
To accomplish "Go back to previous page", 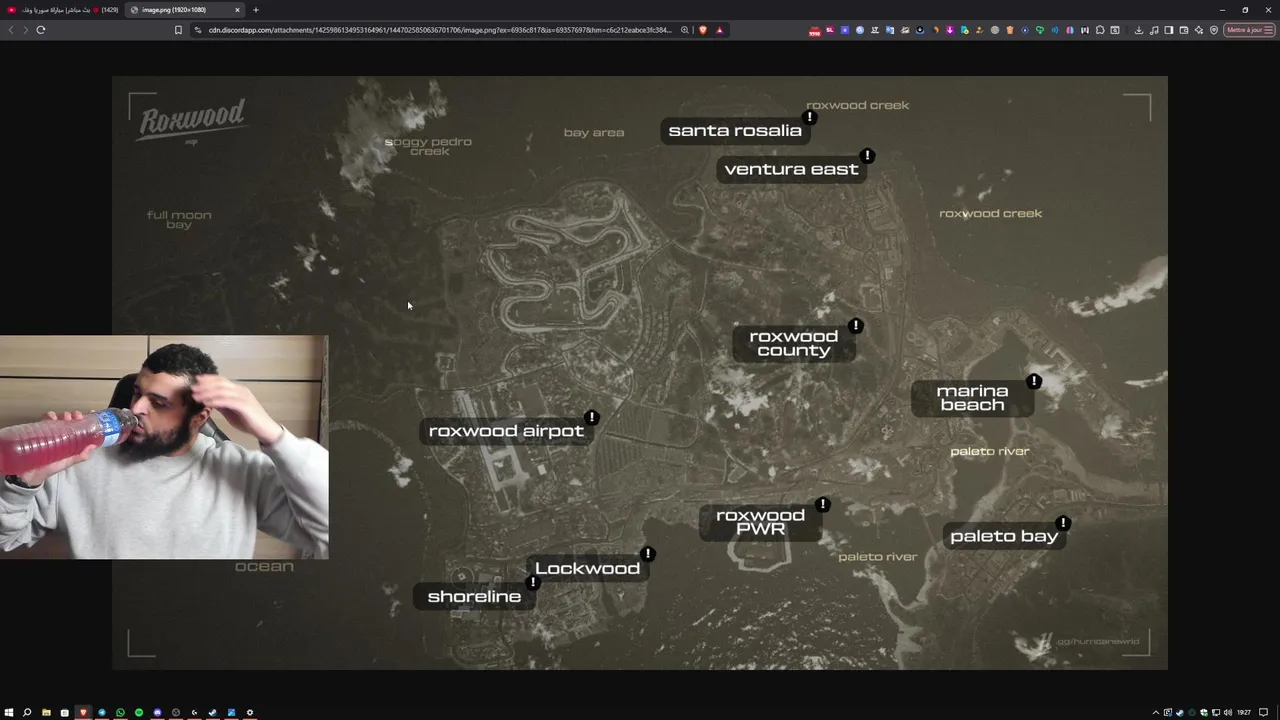I will 11,30.
